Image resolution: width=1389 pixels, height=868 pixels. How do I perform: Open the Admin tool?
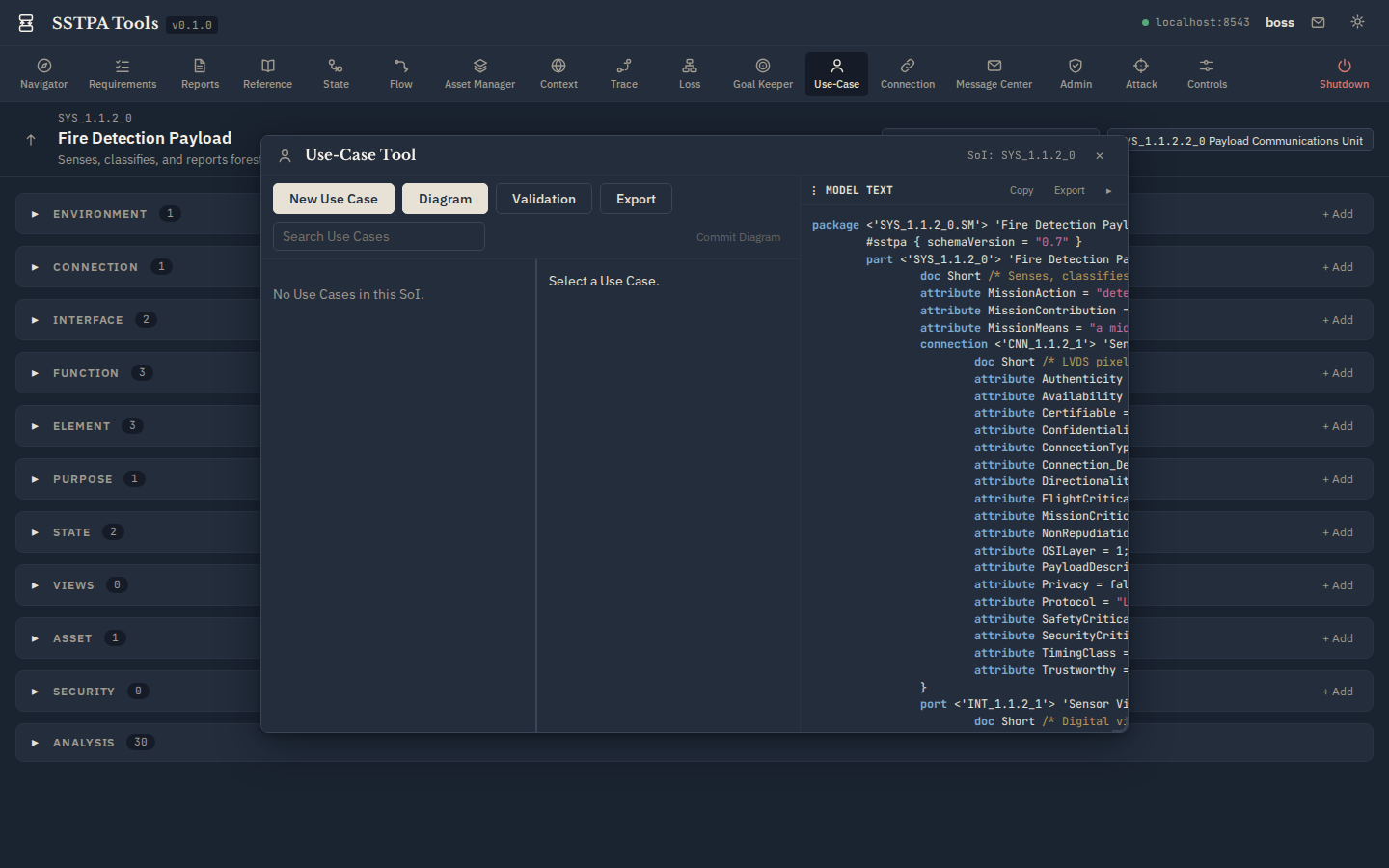pyautogui.click(x=1076, y=74)
